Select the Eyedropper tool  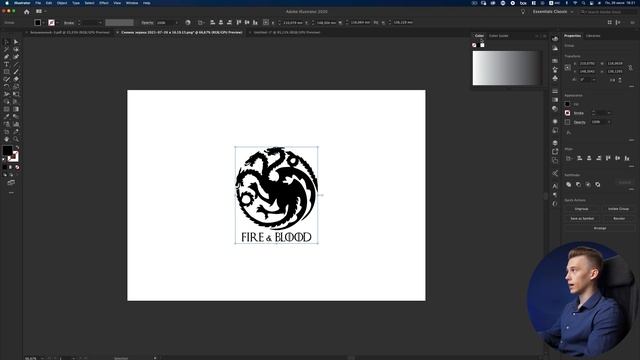[6, 116]
